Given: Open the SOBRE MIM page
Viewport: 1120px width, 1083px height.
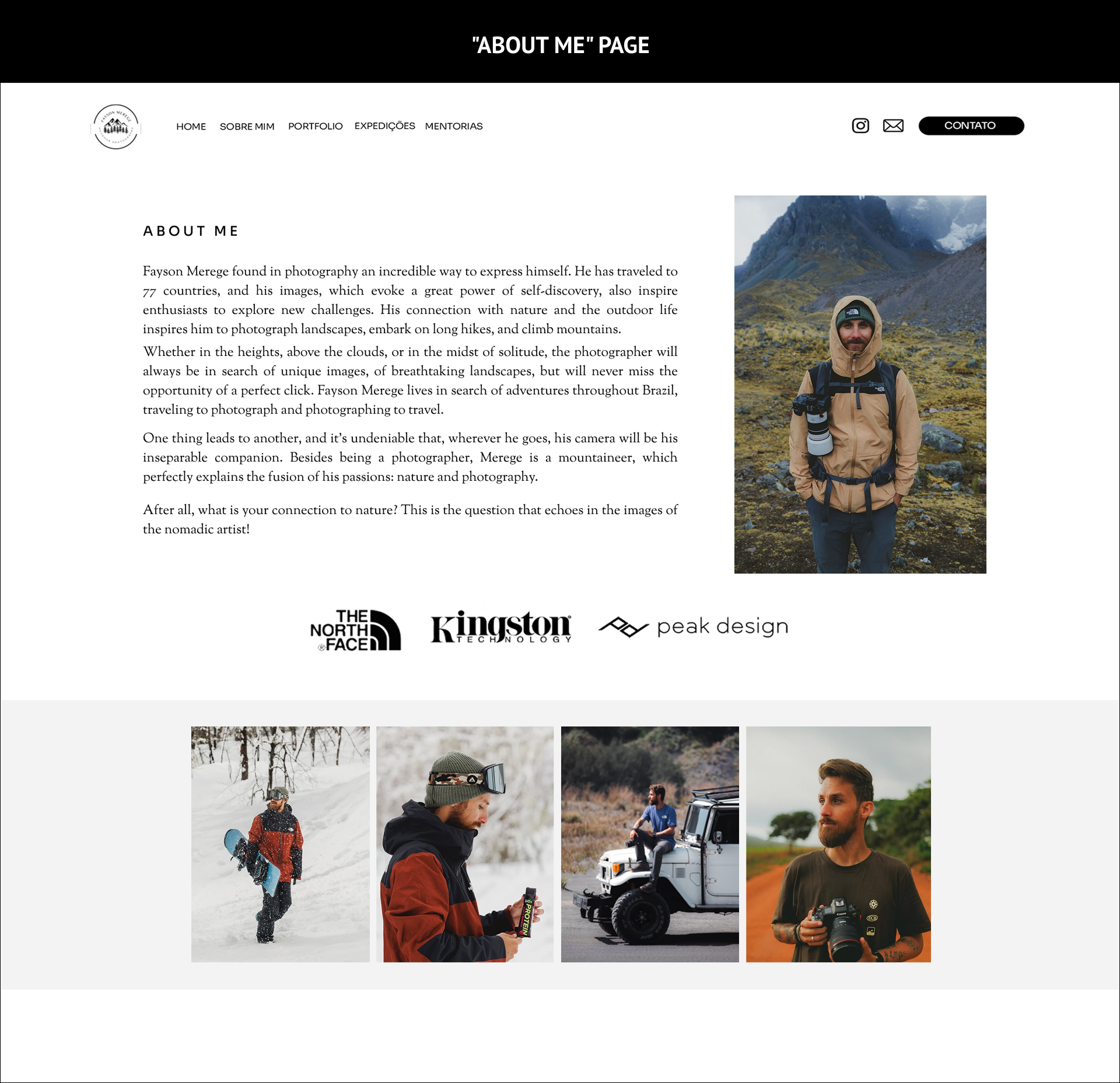Looking at the screenshot, I should click(247, 126).
